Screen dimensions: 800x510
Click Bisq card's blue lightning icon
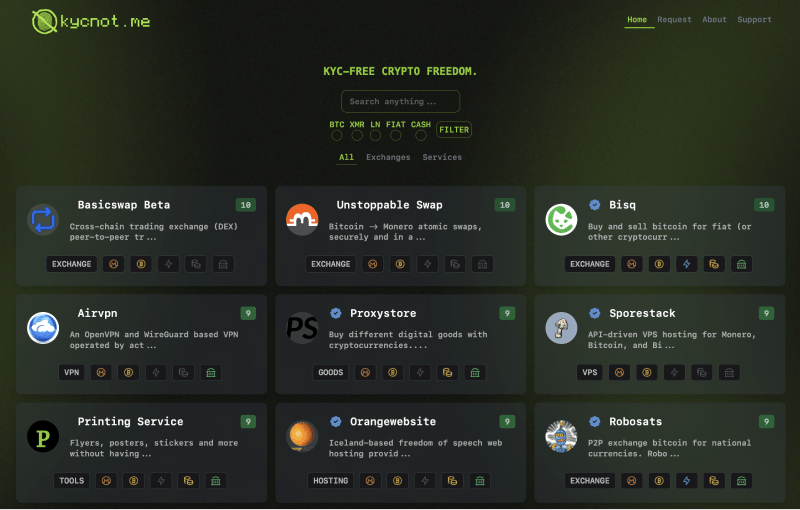687,264
